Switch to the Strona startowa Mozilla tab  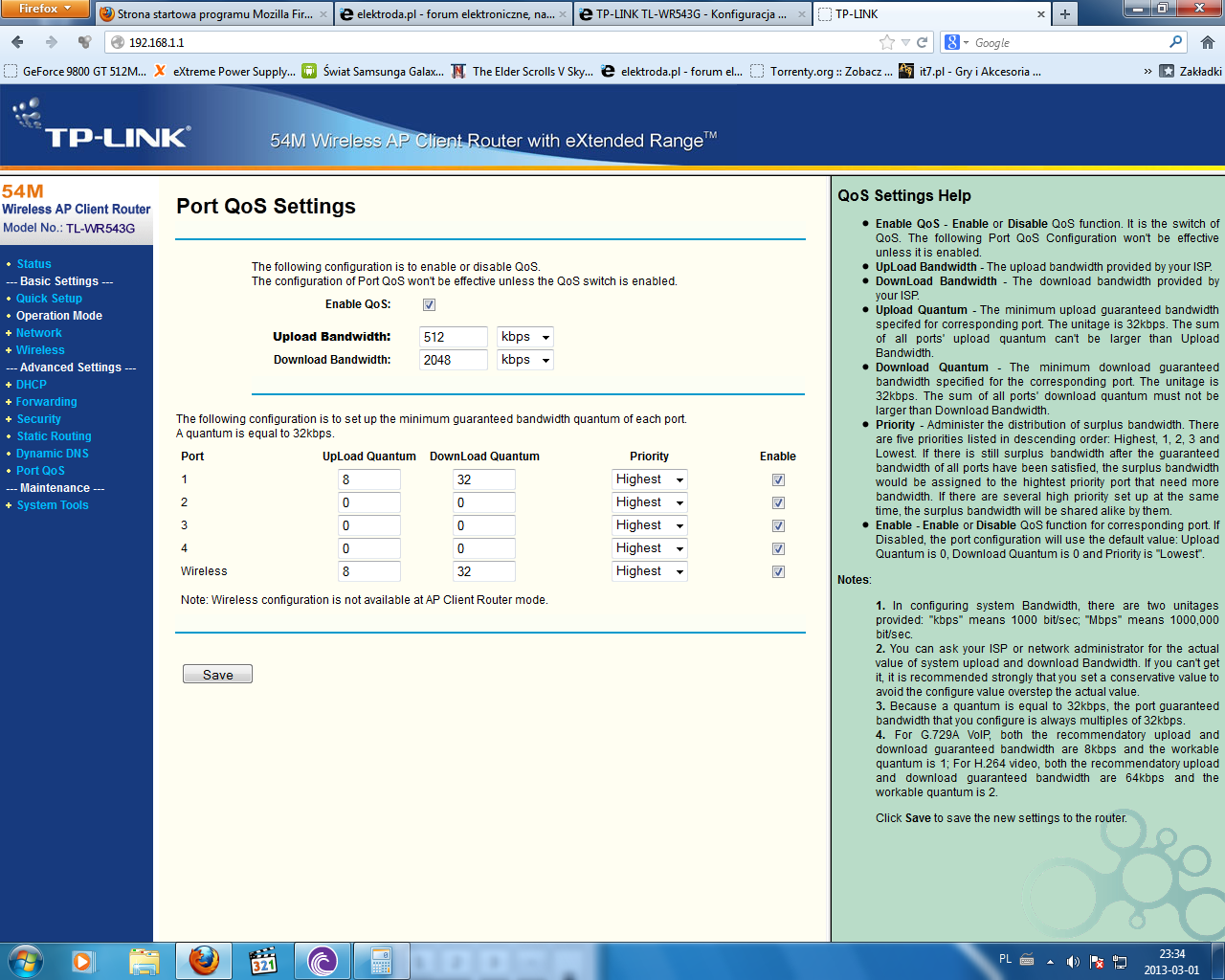pyautogui.click(x=214, y=14)
